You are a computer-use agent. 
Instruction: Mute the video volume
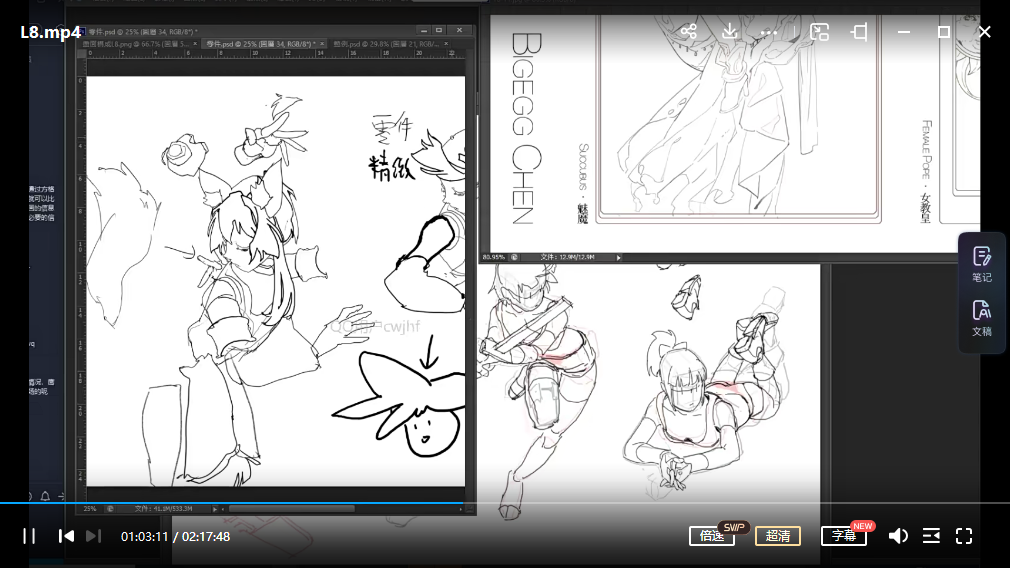pos(898,536)
